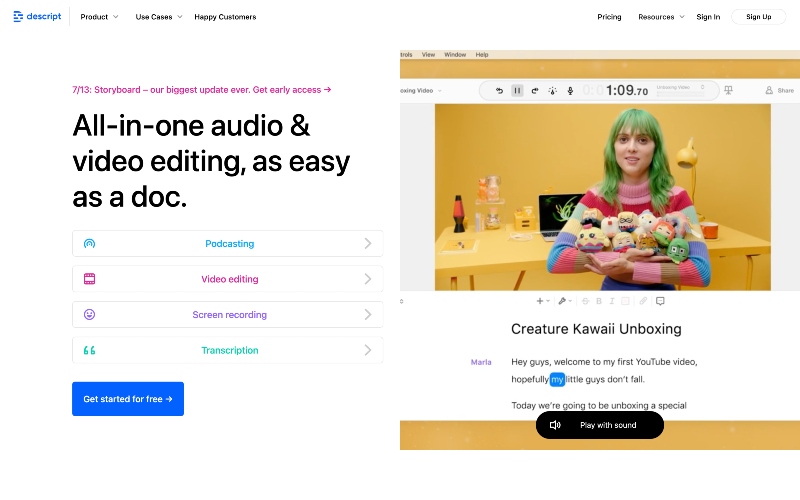800x500 pixels.
Task: Click the presentation easel icon beside Share
Action: (x=729, y=90)
